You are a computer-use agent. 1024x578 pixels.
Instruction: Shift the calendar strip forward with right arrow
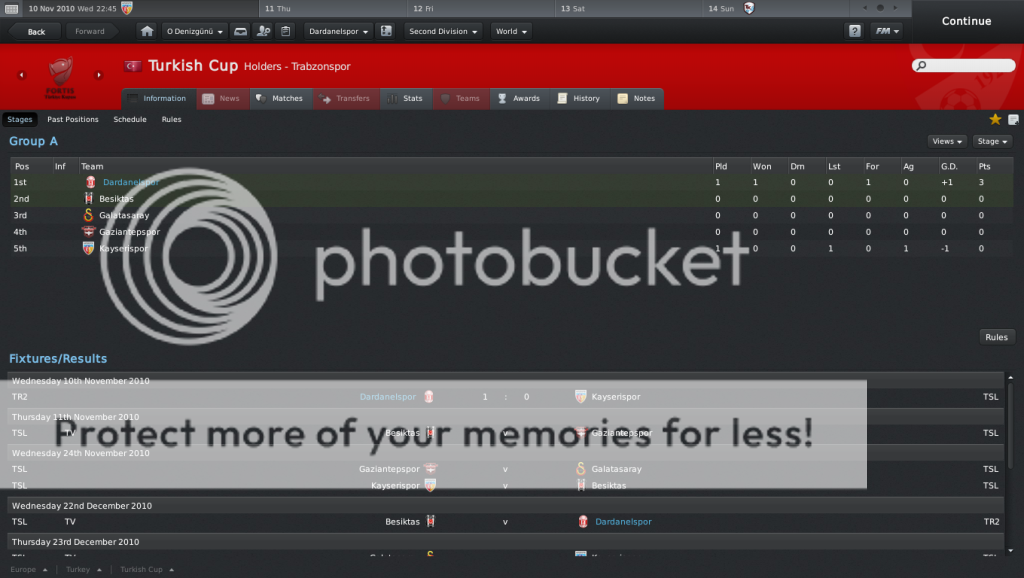[x=895, y=8]
